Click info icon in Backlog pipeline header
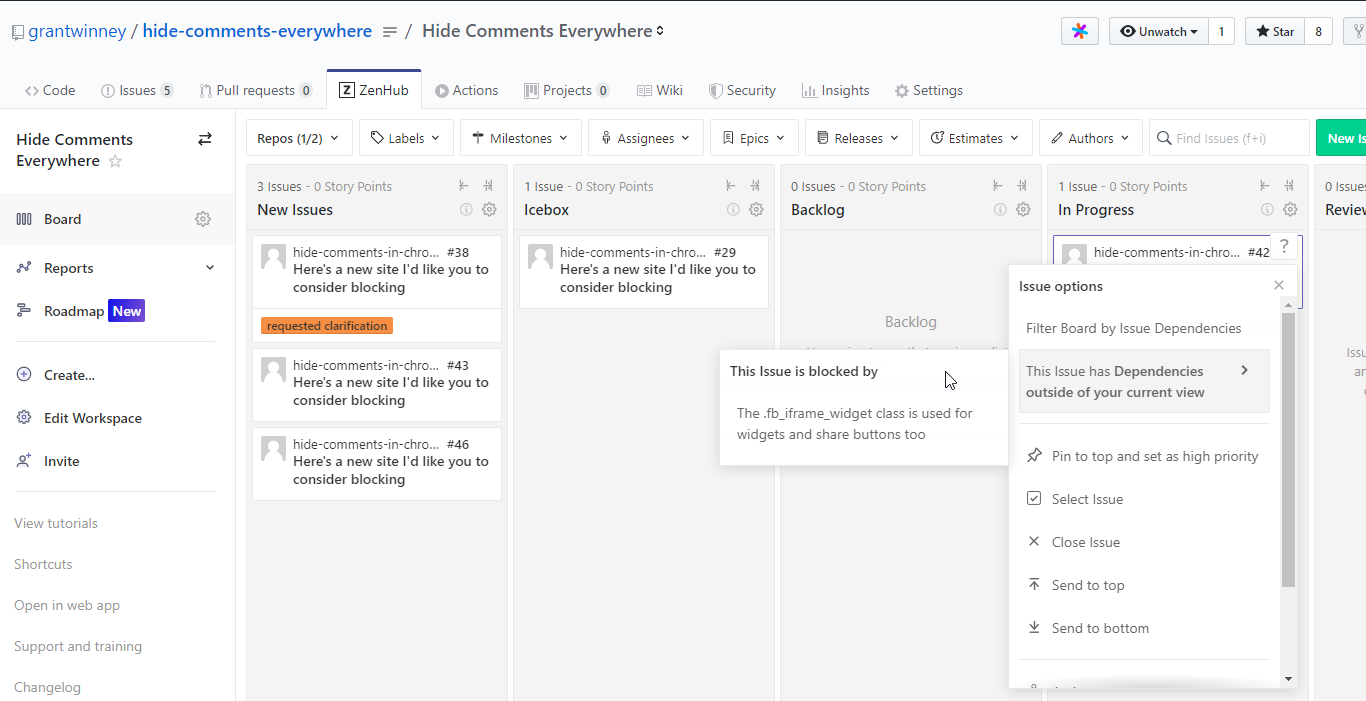The image size is (1366, 701). 1000,210
